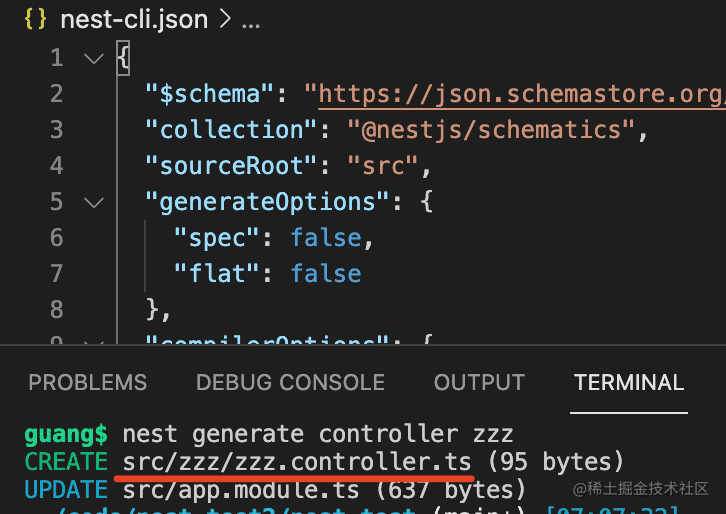The image size is (726, 514).
Task: Select line 7 via its line number
Action: [56, 273]
